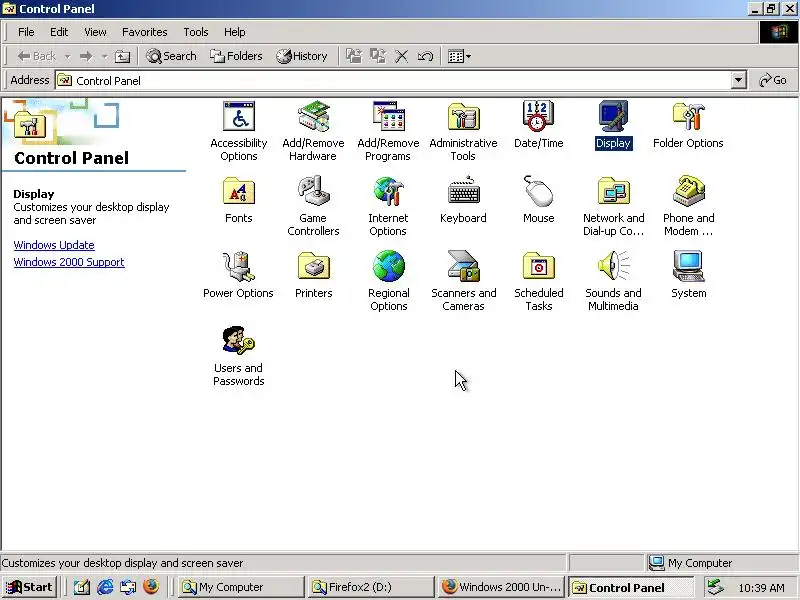The image size is (800, 600).
Task: Follow the Windows Update link
Action: [x=54, y=245]
